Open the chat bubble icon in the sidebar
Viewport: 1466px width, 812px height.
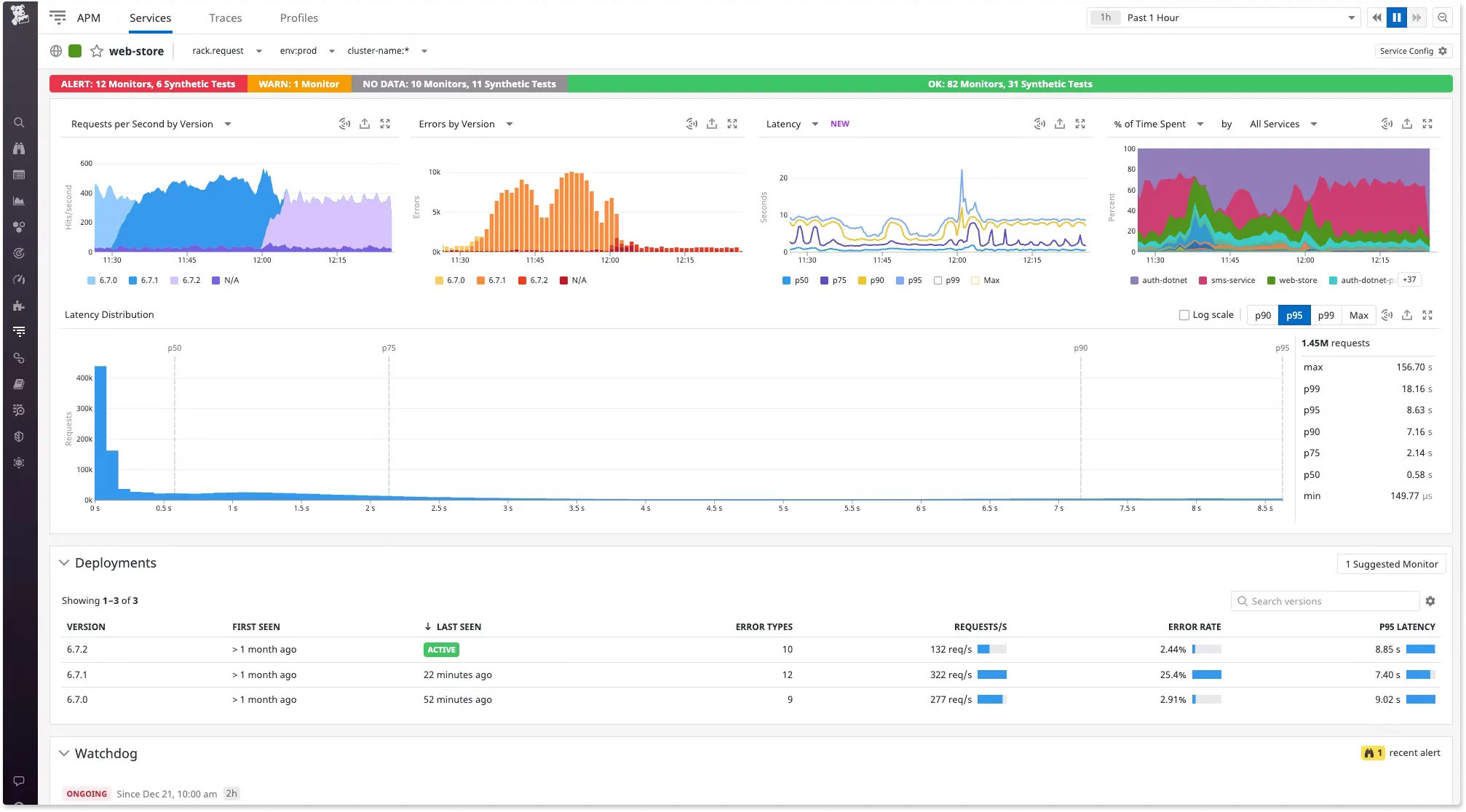pos(19,781)
